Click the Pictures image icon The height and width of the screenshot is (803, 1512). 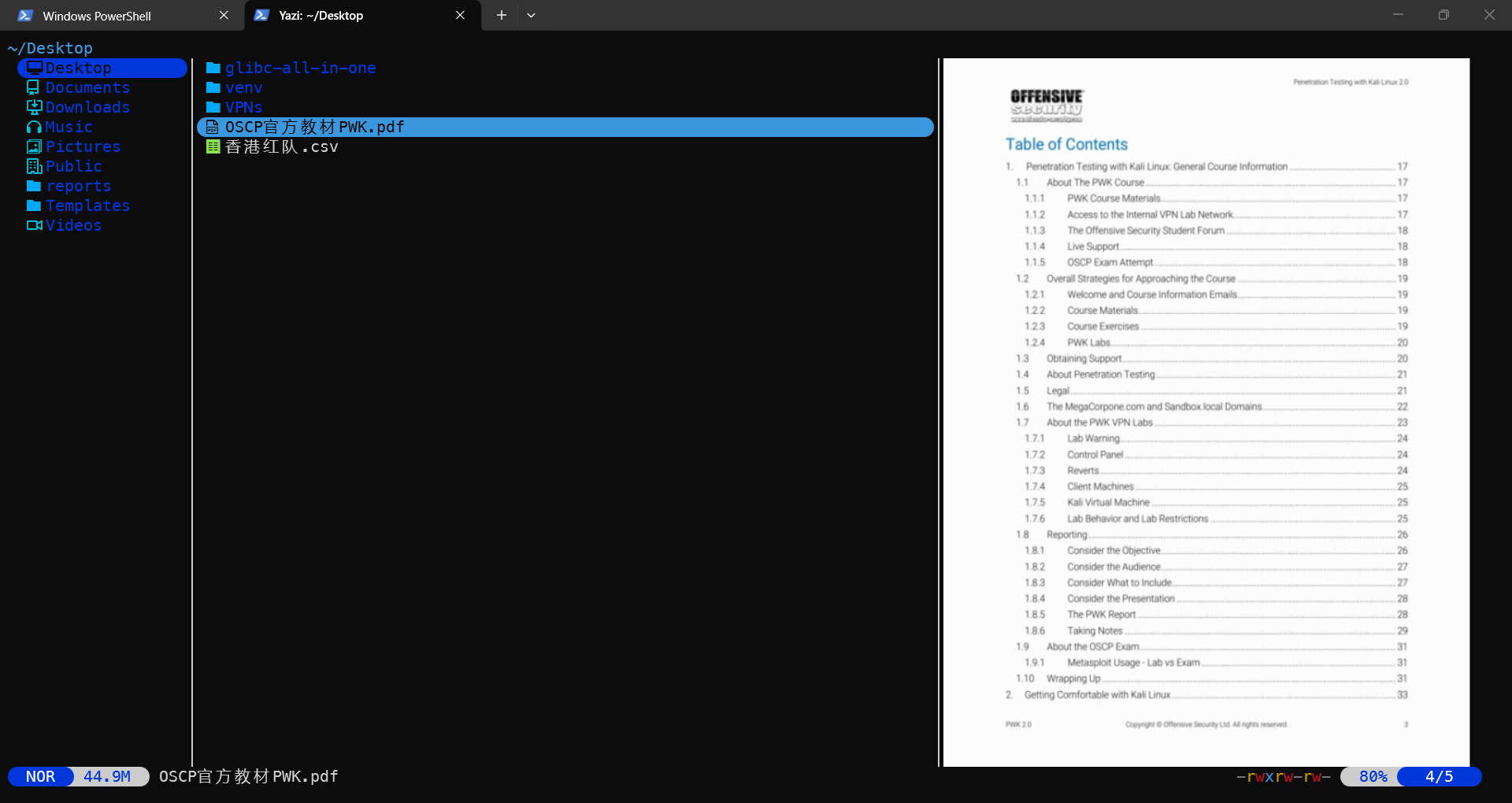point(34,146)
